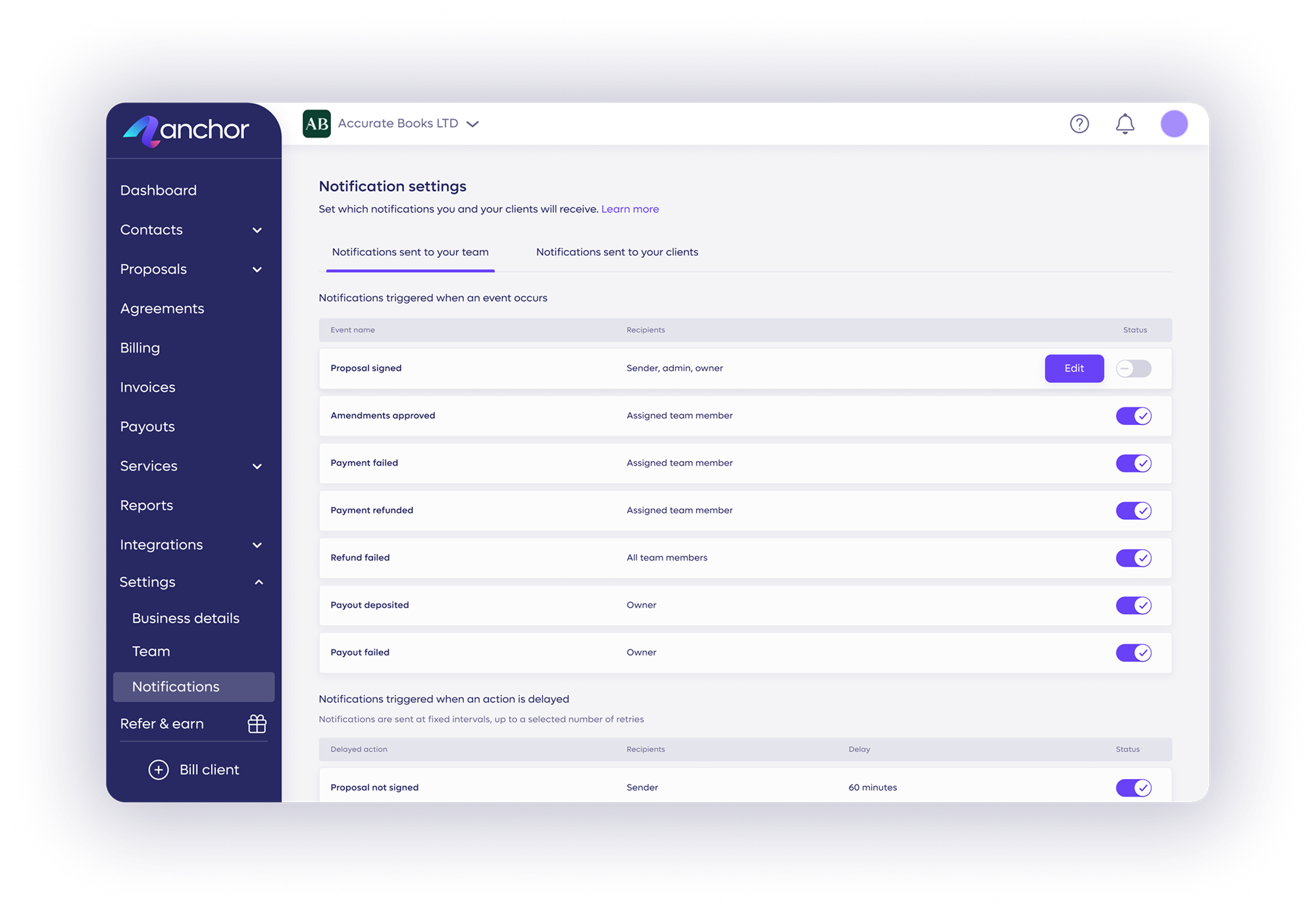Click the Payment refunded event name

pyautogui.click(x=372, y=511)
